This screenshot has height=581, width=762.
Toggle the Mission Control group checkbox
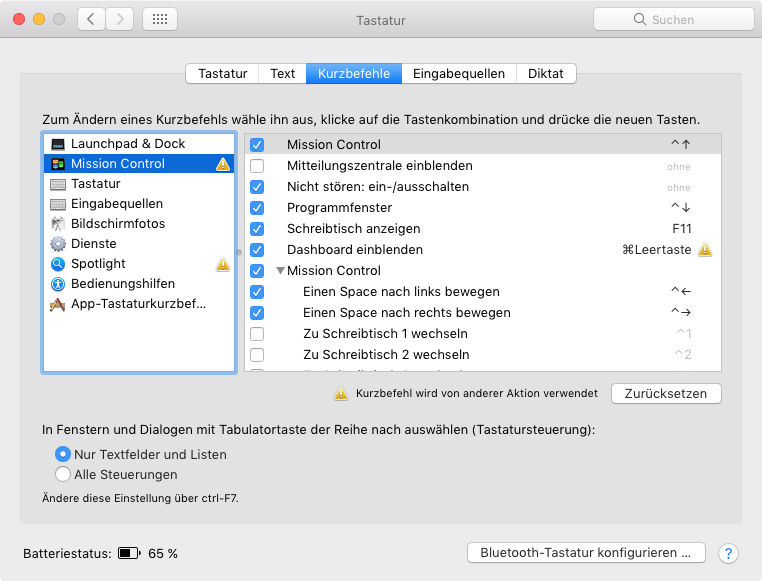[257, 271]
